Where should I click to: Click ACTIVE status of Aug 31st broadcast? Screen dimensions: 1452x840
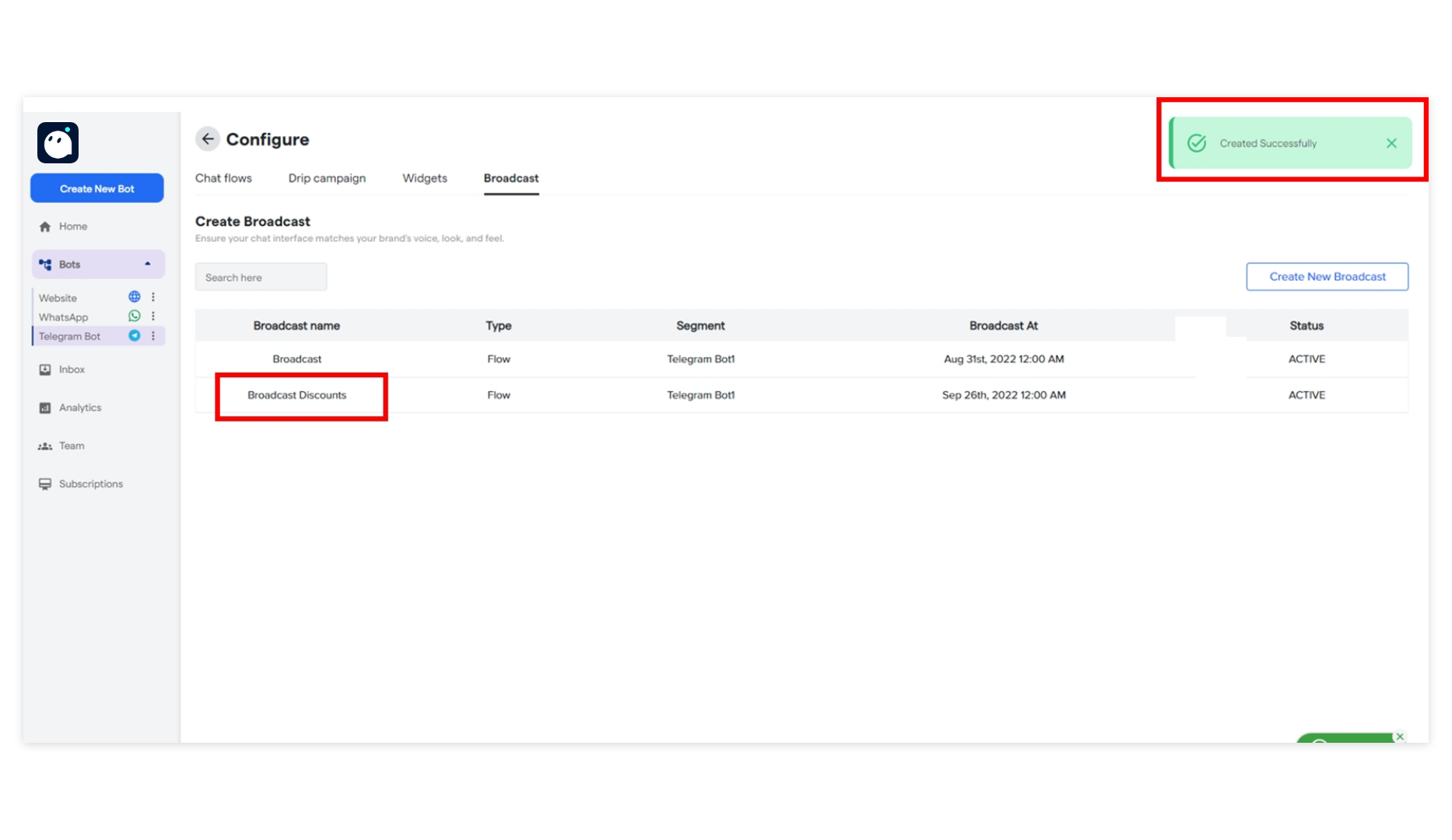tap(1306, 359)
